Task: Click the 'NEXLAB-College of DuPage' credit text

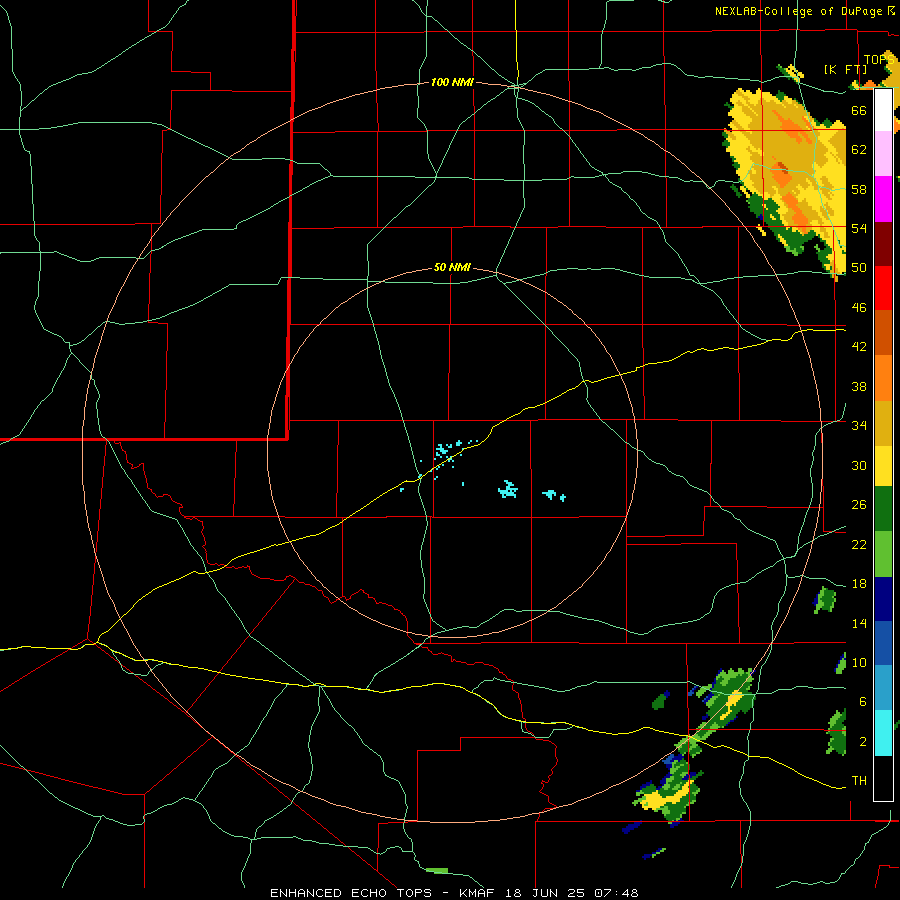Action: 799,11
